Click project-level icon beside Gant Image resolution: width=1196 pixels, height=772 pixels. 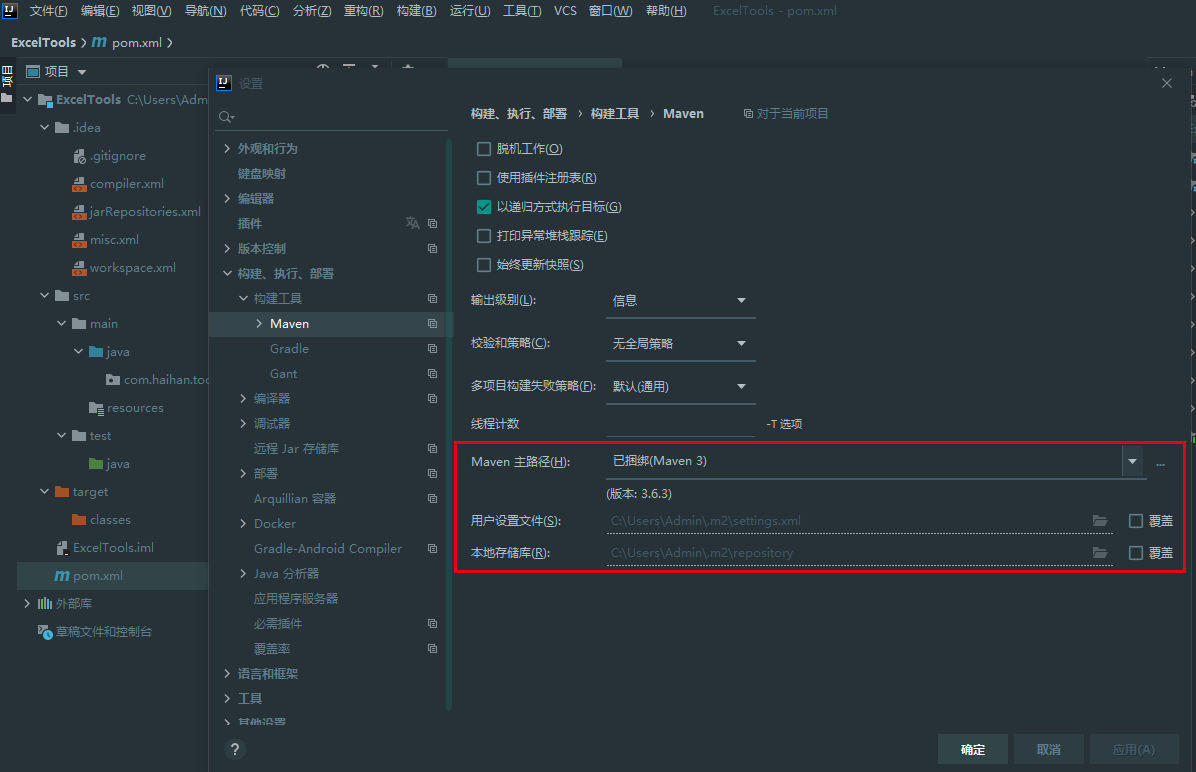click(432, 374)
